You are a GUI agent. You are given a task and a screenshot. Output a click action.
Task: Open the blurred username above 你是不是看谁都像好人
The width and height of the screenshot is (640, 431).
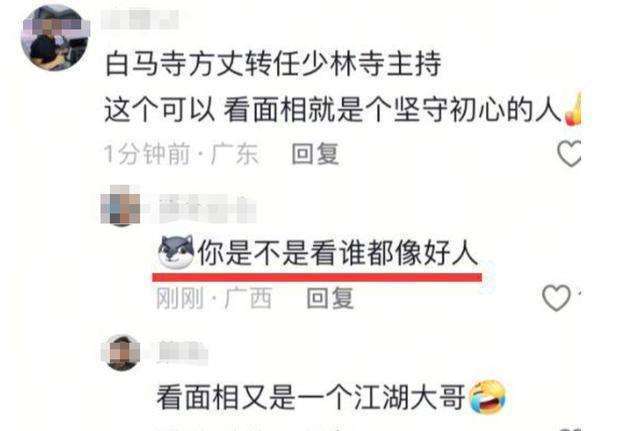[207, 209]
